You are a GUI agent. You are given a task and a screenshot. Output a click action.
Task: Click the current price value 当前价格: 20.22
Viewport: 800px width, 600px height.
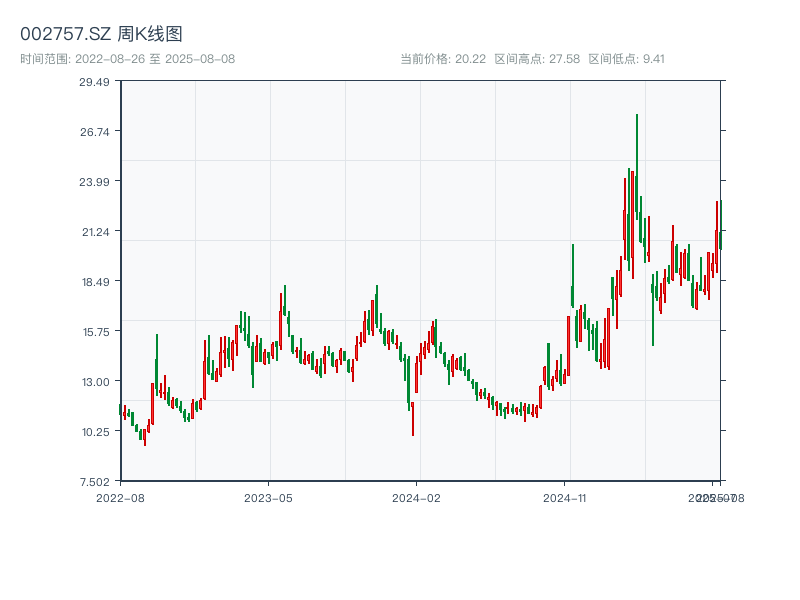443,59
